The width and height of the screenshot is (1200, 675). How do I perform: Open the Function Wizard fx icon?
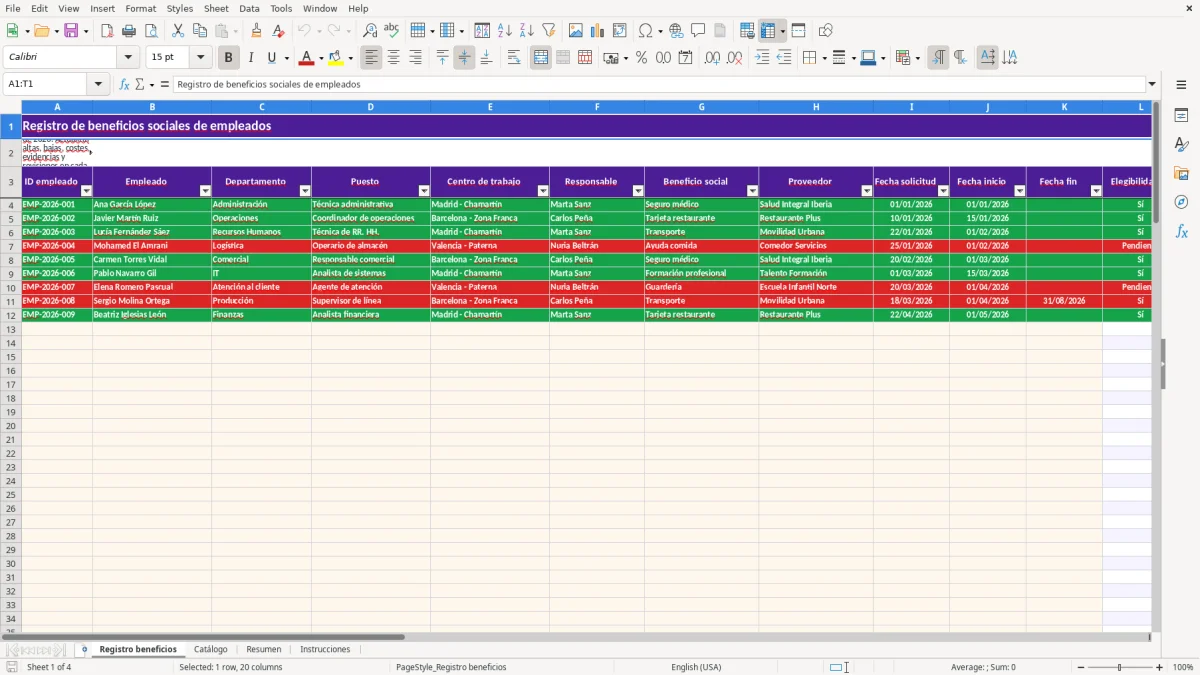(x=124, y=84)
